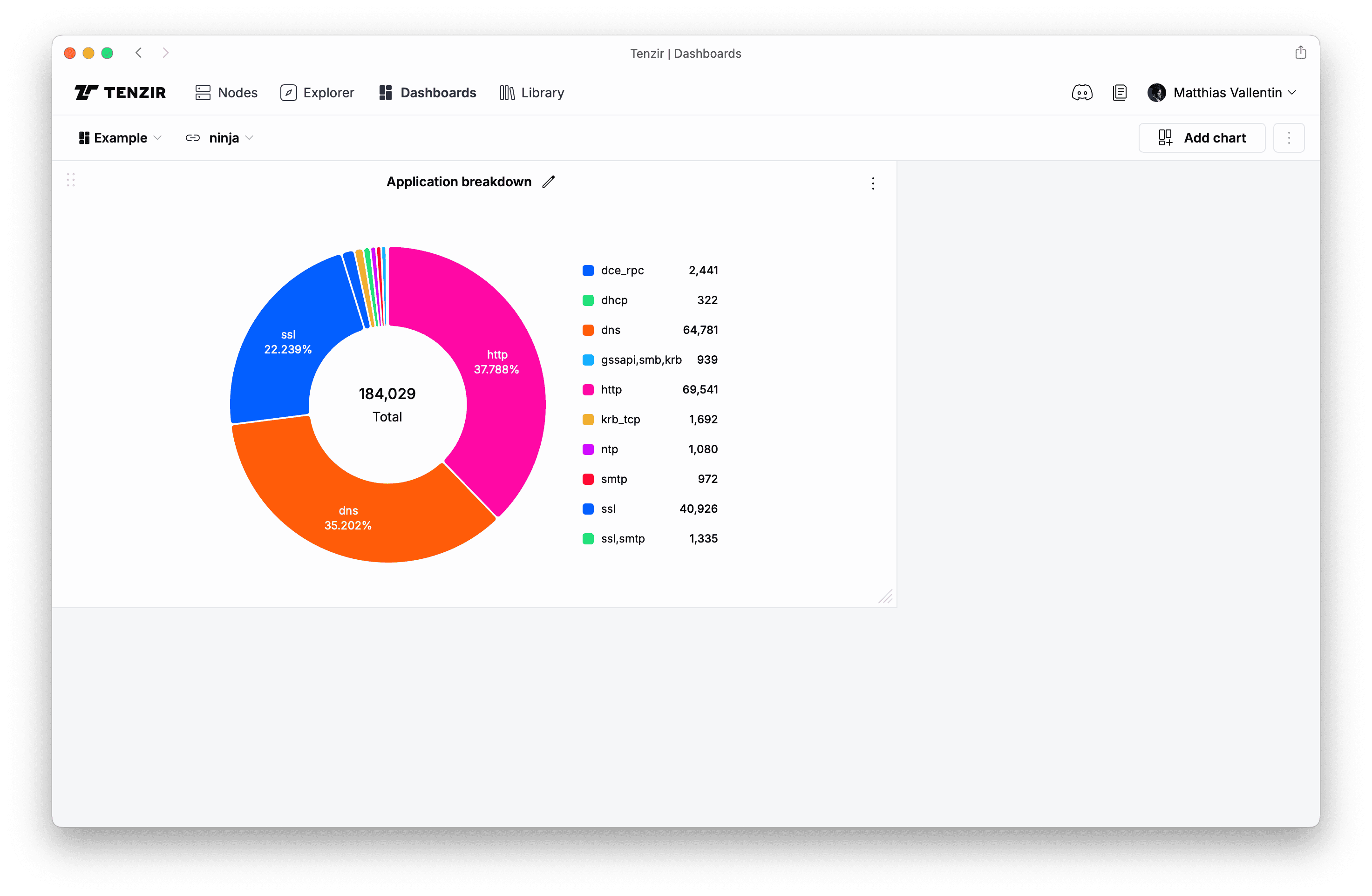Edit the Application breakdown chart title via the pencil

[548, 181]
